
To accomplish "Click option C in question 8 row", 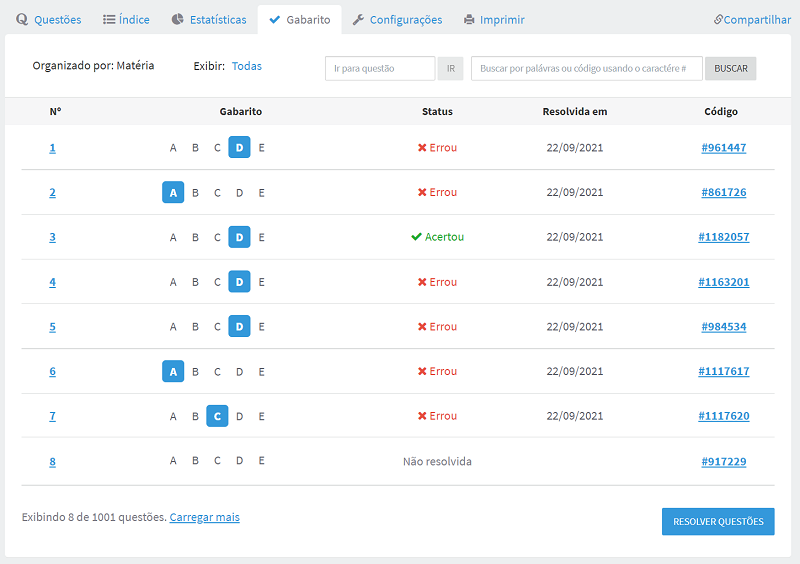I will coord(217,460).
